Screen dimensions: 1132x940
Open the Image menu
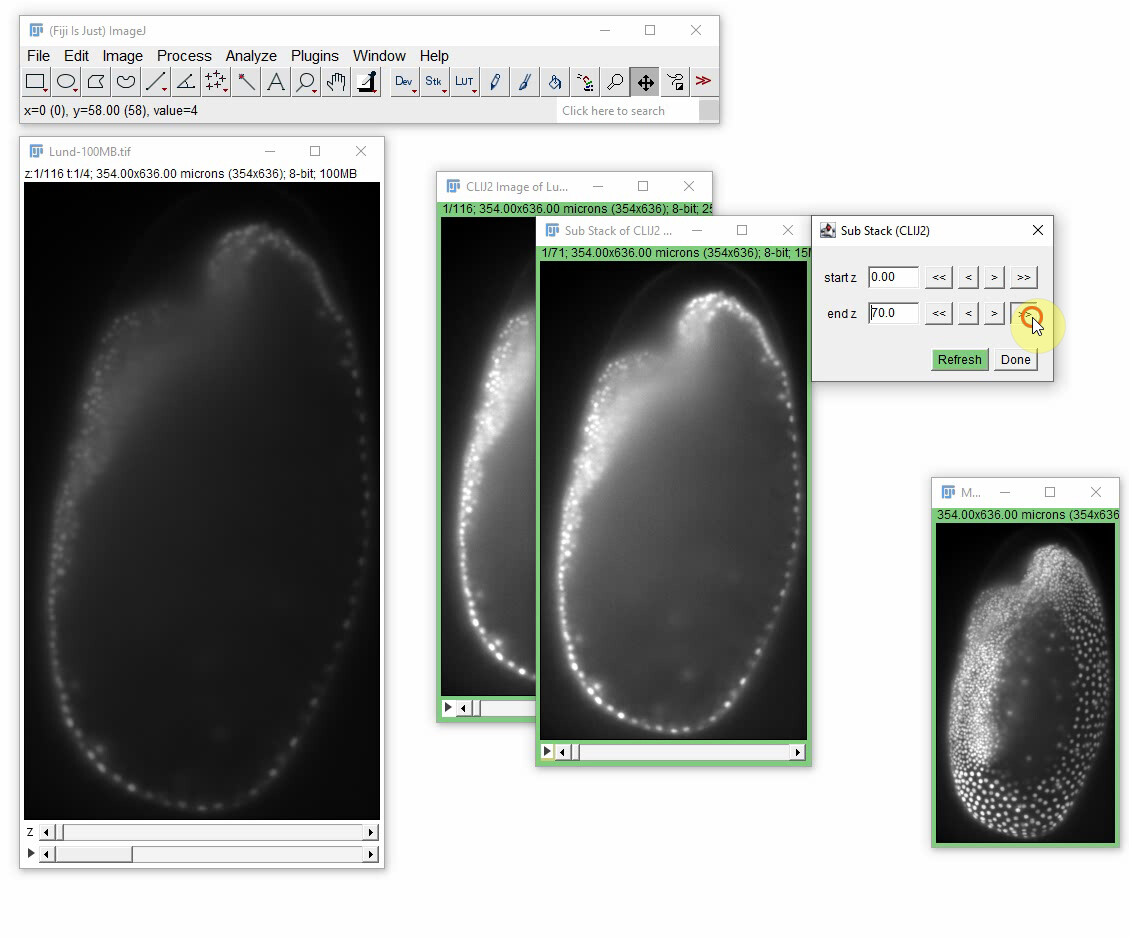pos(122,55)
